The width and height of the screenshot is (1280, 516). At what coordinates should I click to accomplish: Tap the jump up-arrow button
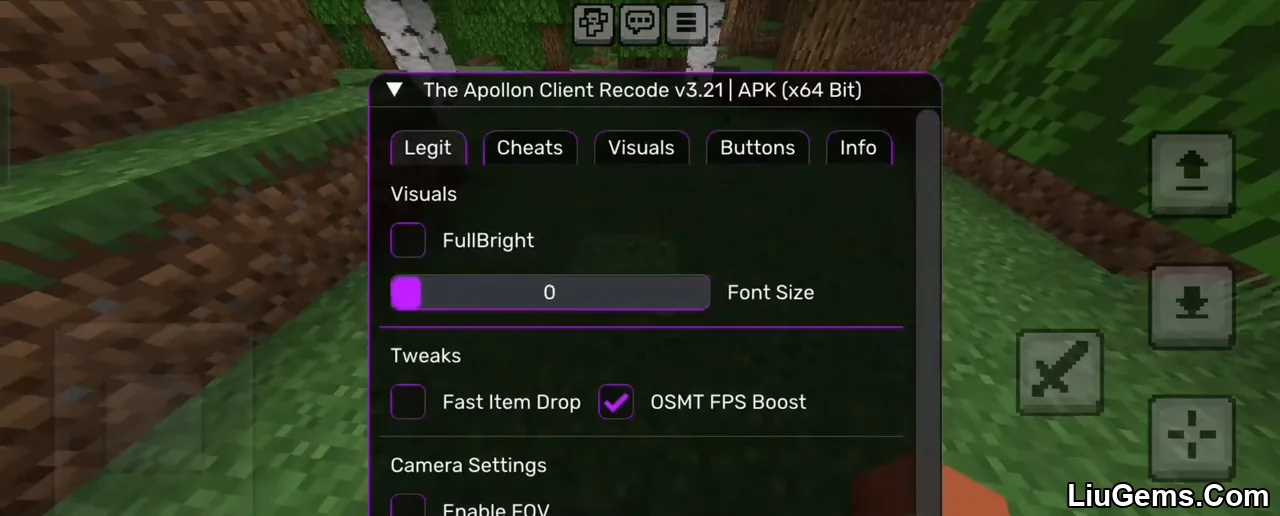(x=1191, y=174)
